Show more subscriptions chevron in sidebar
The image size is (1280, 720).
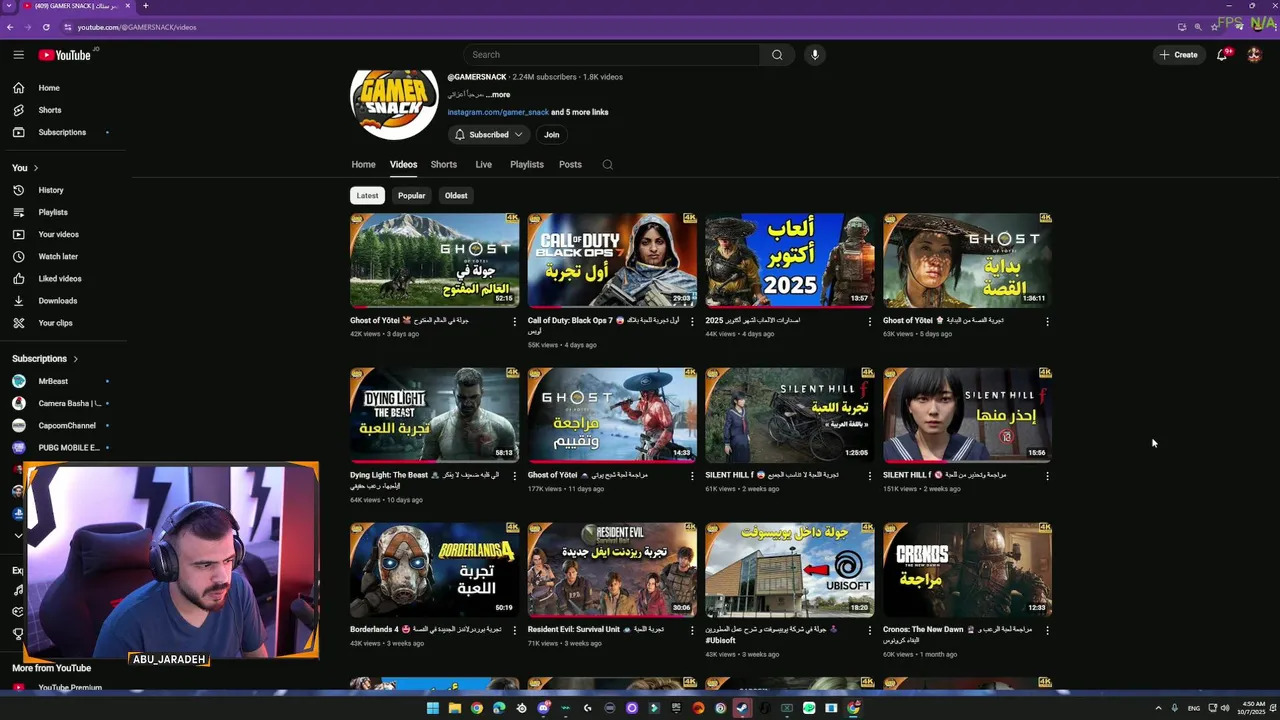click(18, 535)
